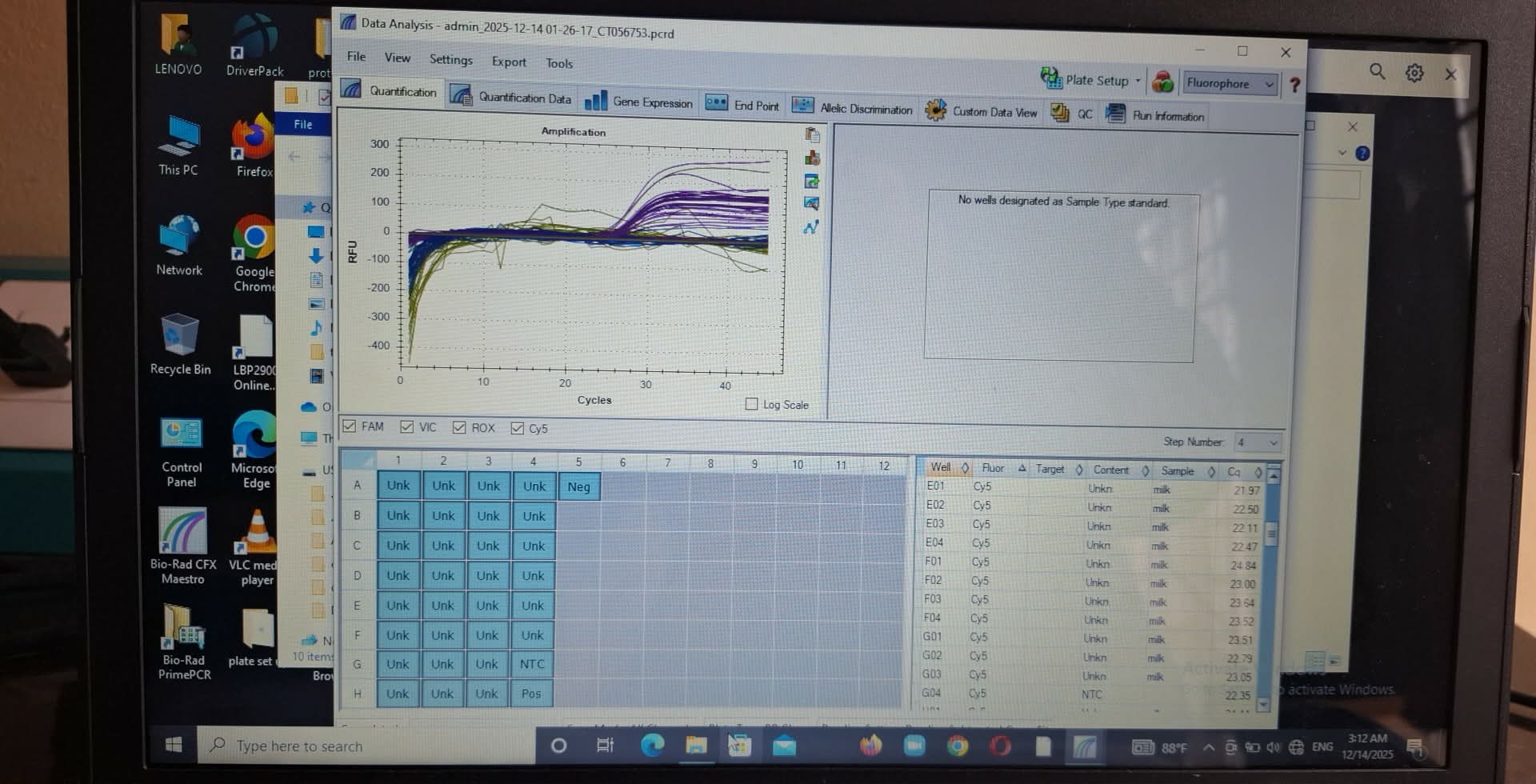Click the Quantification tab's curve icon
Image resolution: width=1536 pixels, height=784 pixels.
coord(352,90)
